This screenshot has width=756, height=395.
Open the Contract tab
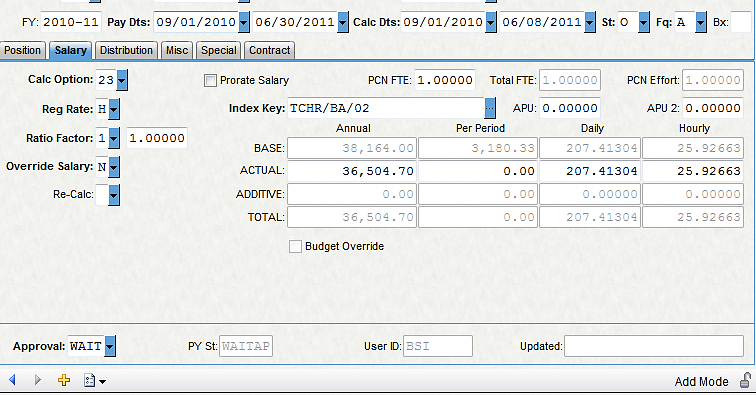[x=270, y=50]
